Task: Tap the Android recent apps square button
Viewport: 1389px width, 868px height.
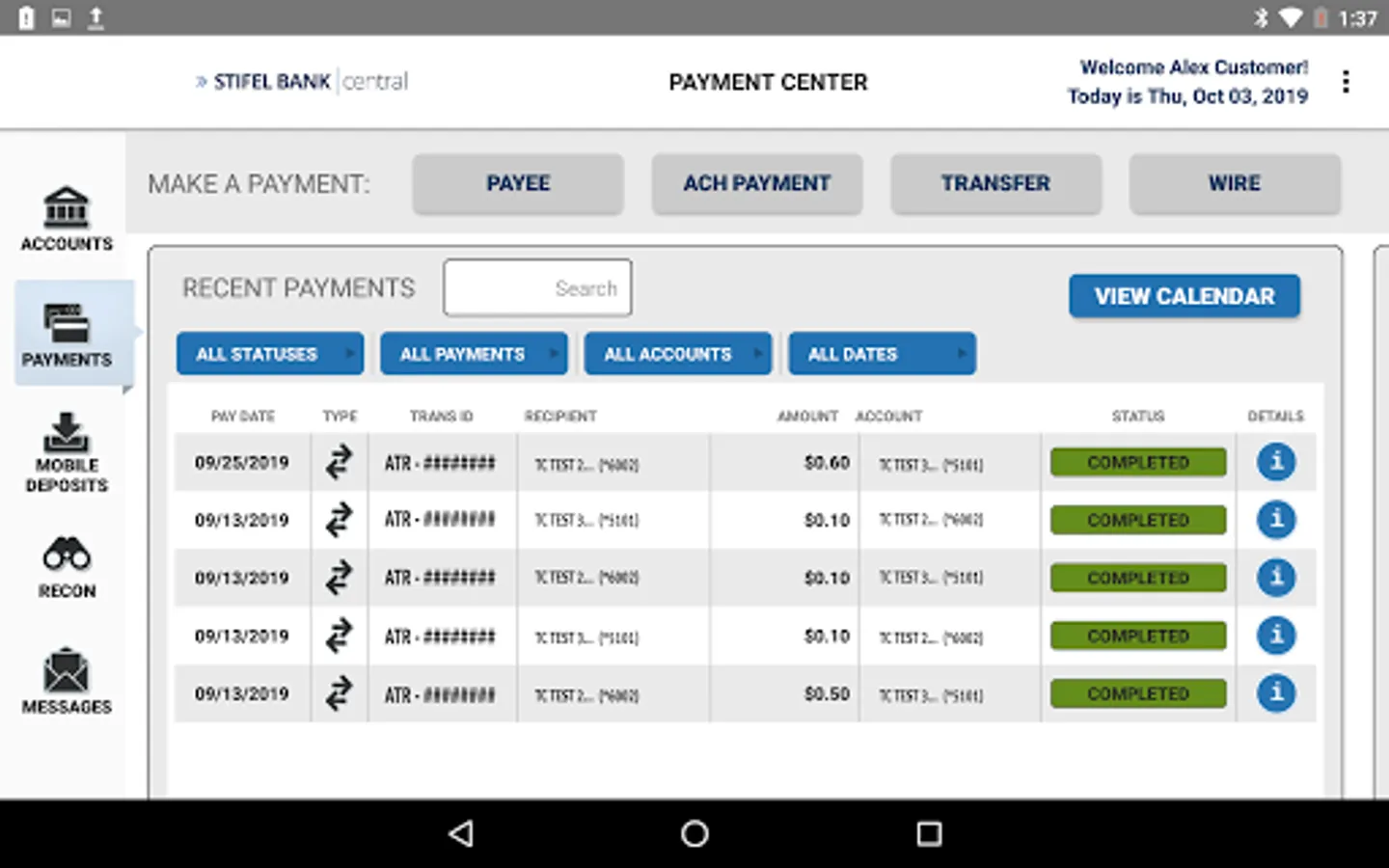Action: [x=929, y=833]
